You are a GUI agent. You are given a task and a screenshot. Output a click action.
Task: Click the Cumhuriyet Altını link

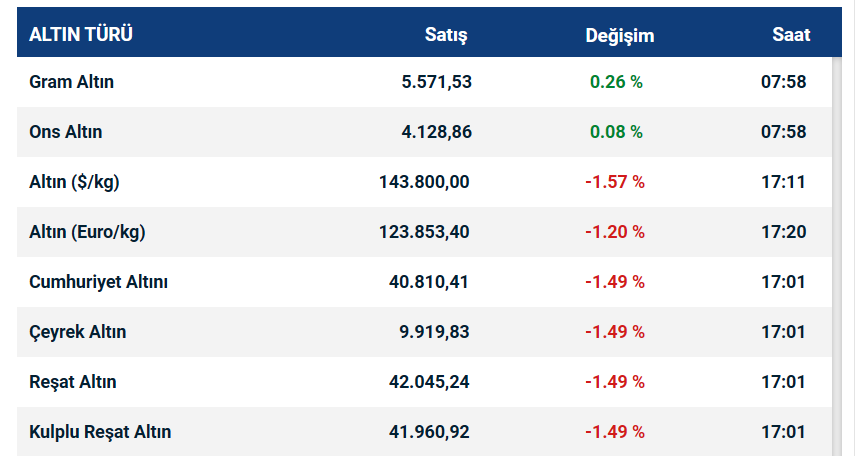pyautogui.click(x=98, y=282)
